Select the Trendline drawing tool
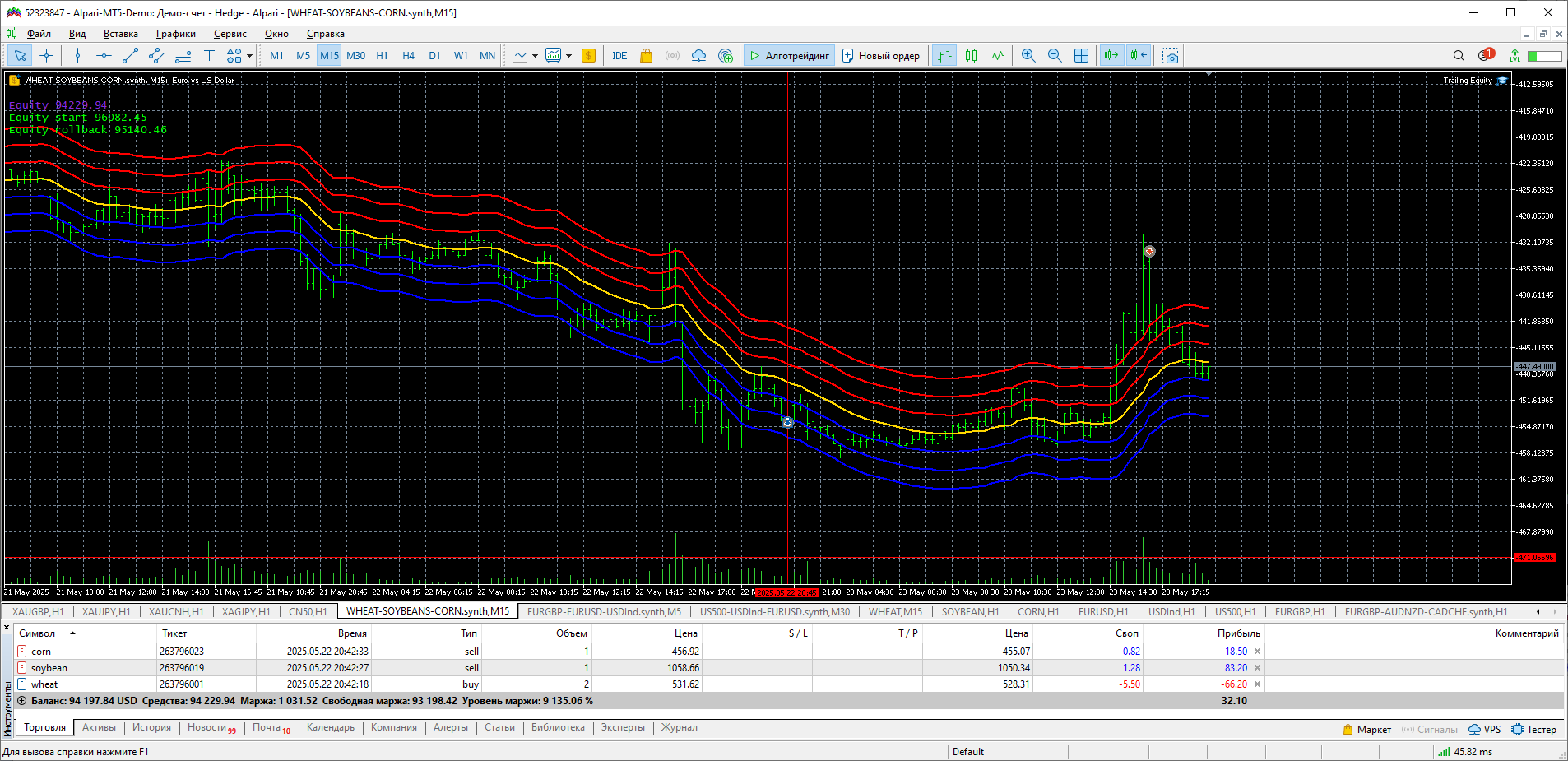 130,56
